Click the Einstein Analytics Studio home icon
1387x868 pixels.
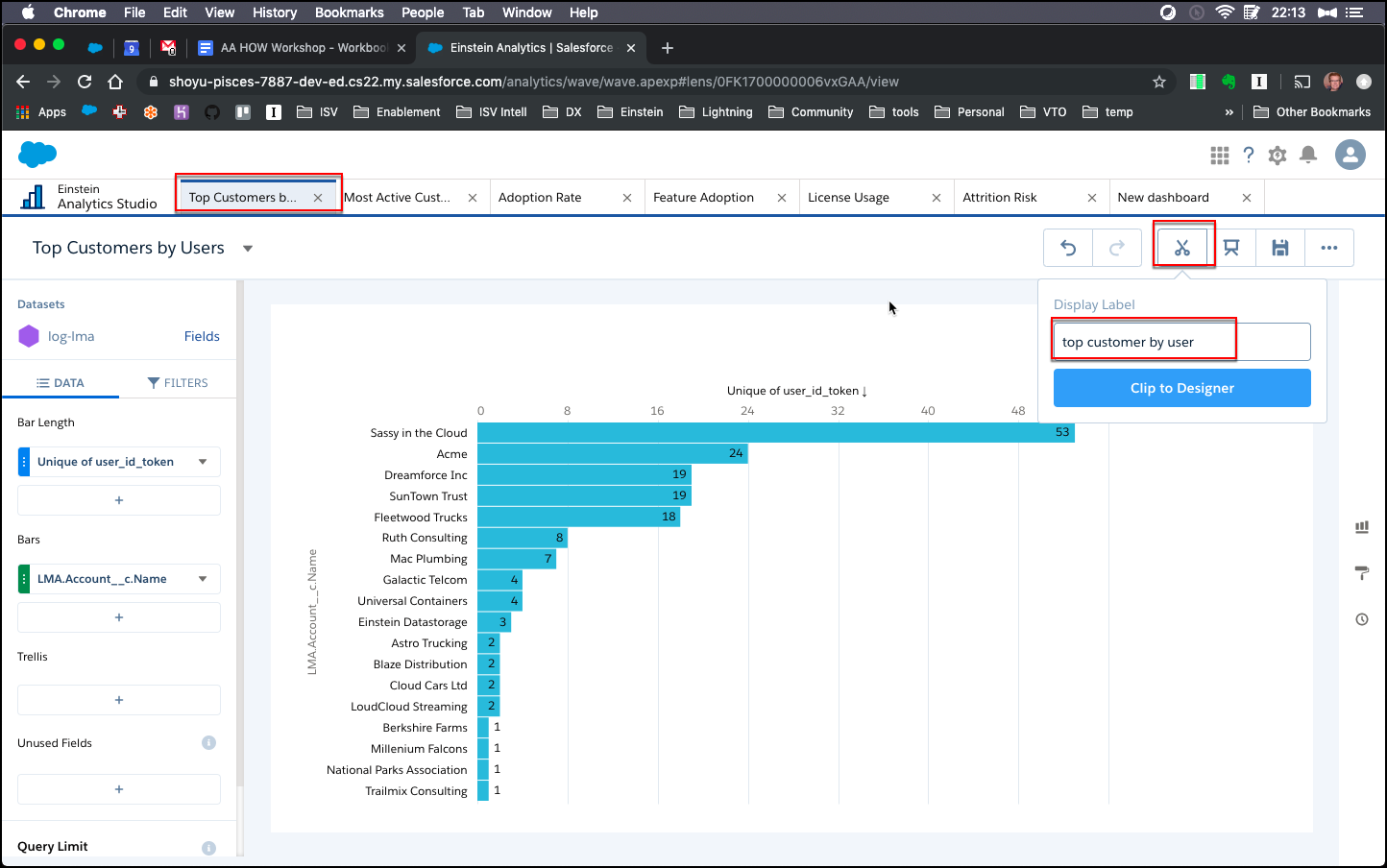point(34,197)
